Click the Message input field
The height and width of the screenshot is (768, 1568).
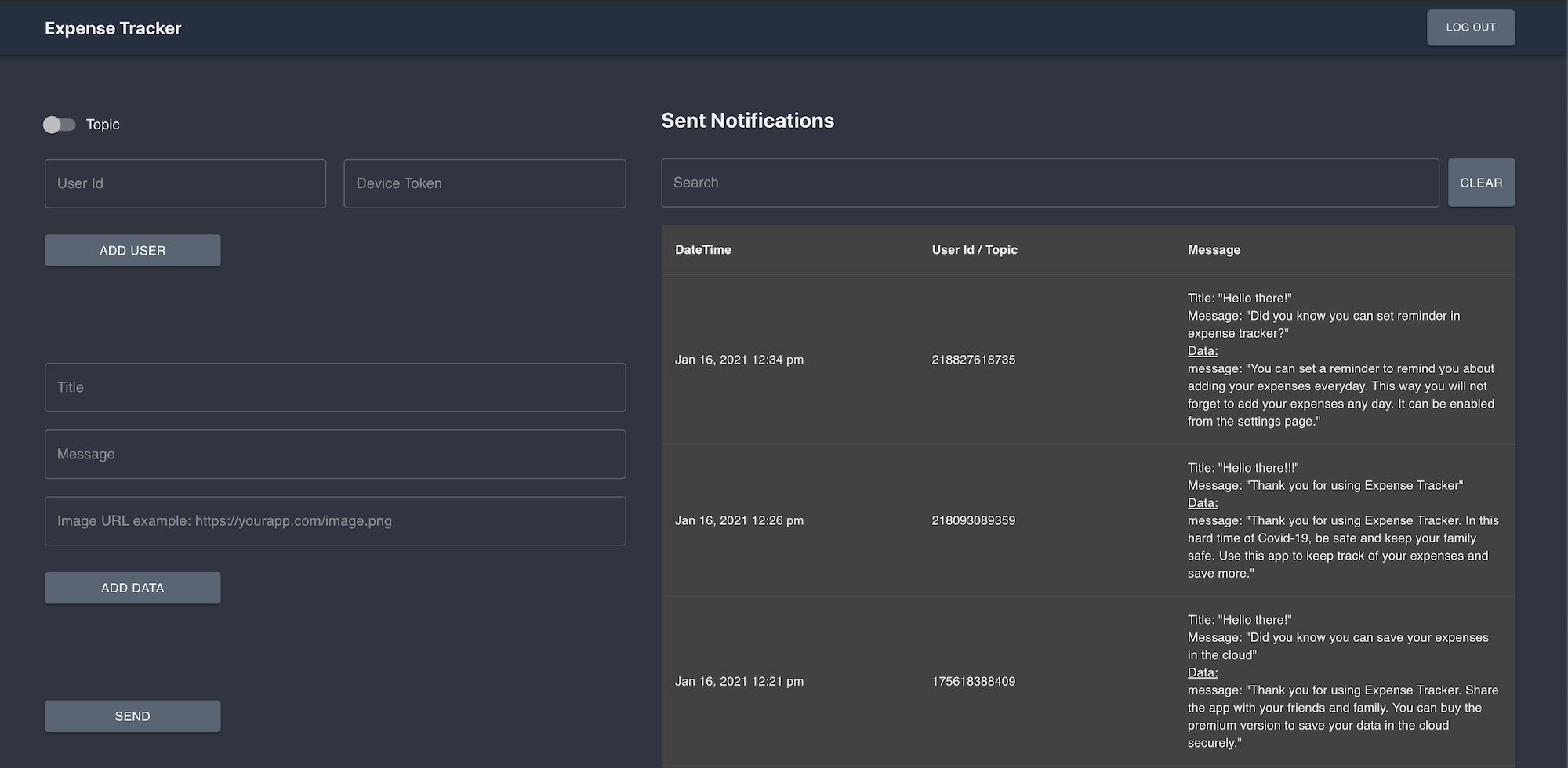[335, 454]
